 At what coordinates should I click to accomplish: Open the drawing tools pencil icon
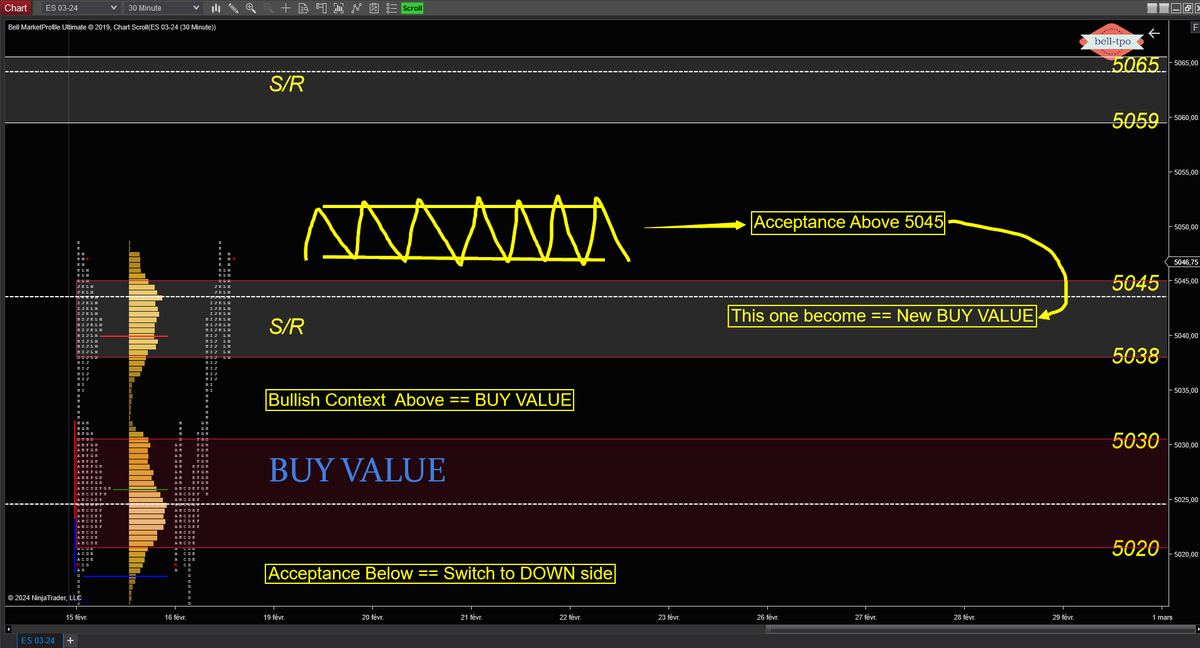[x=233, y=8]
